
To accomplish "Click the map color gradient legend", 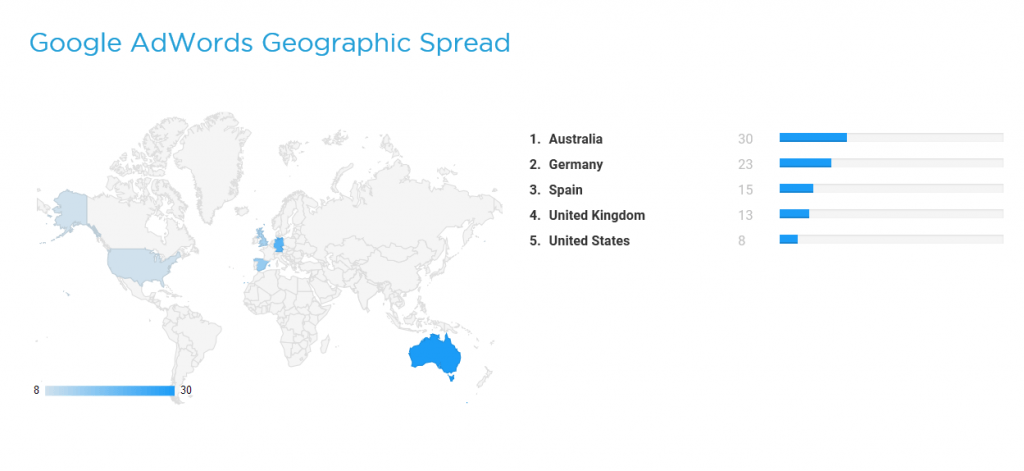I will 110,391.
